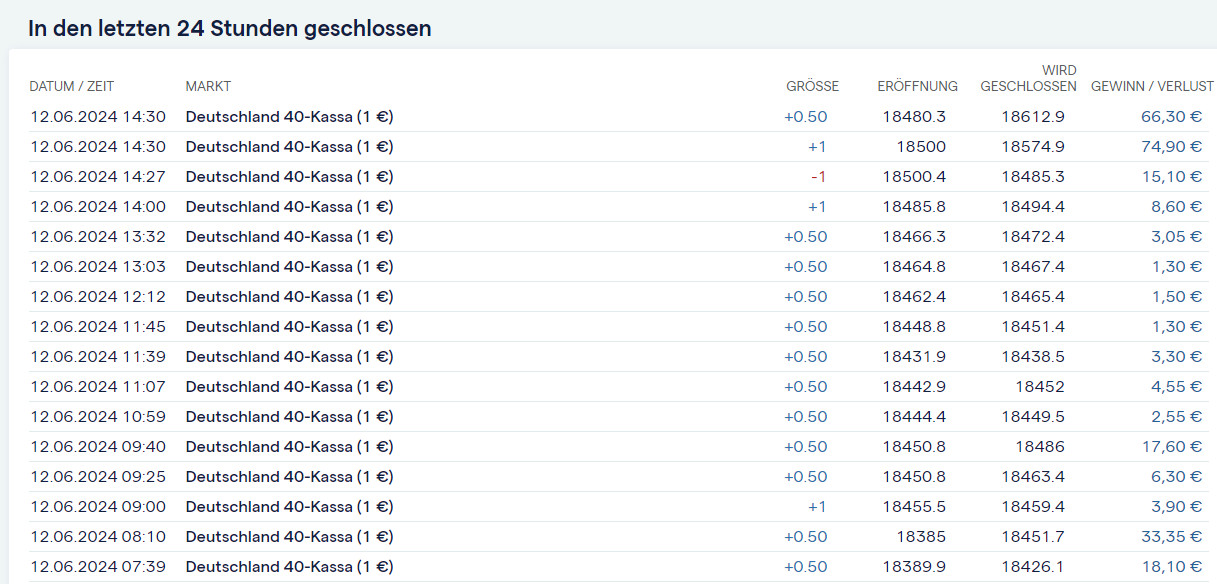Click the 66,30 € profit value

point(1171,117)
